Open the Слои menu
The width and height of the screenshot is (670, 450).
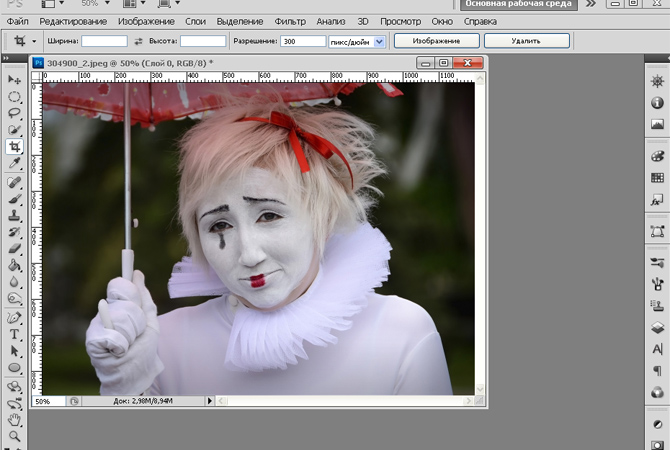[x=196, y=21]
